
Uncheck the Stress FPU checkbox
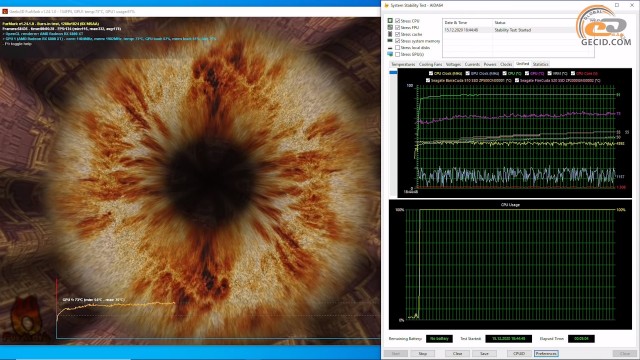click(398, 27)
